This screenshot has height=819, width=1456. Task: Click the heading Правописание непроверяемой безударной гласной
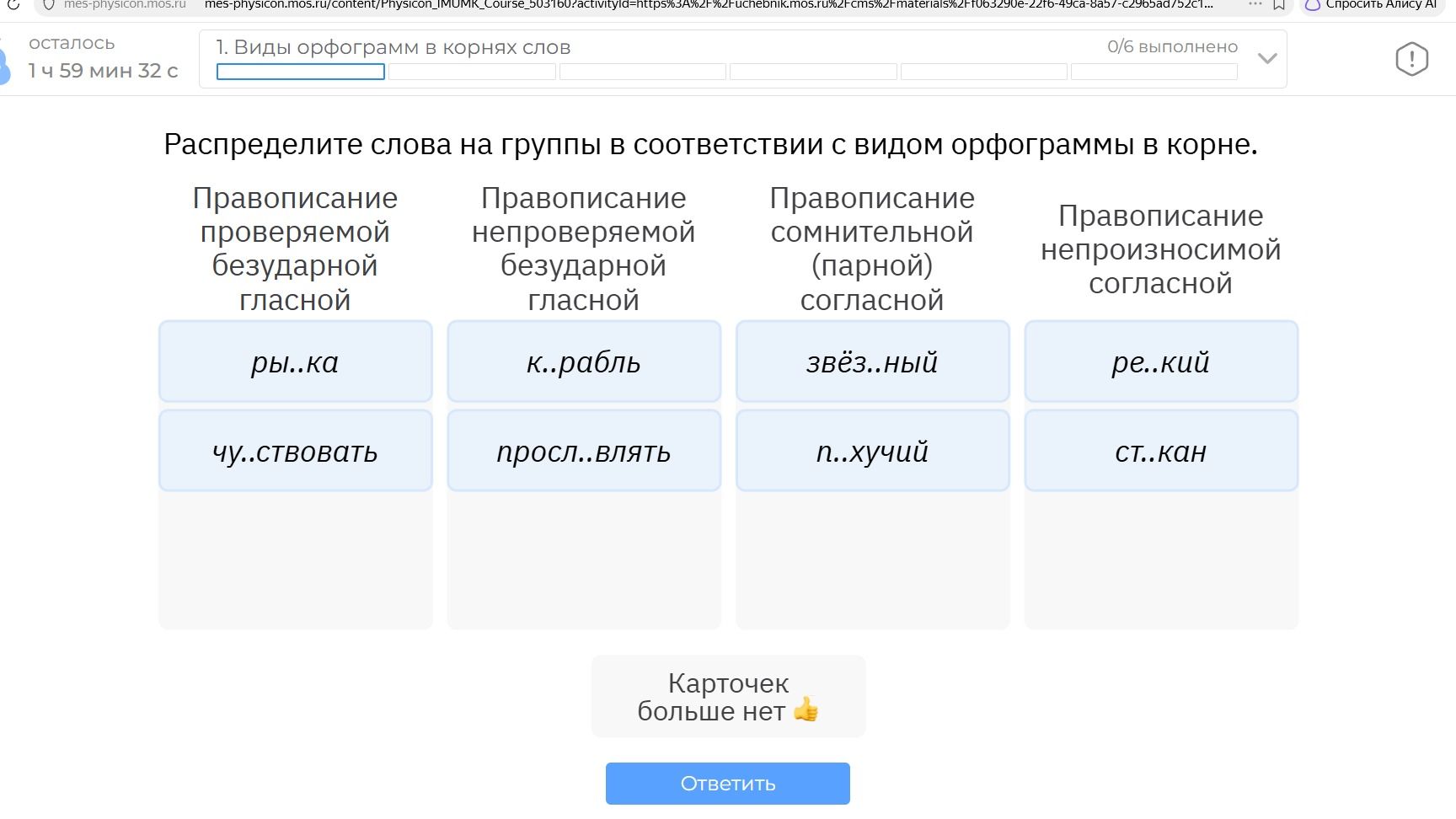coord(584,249)
